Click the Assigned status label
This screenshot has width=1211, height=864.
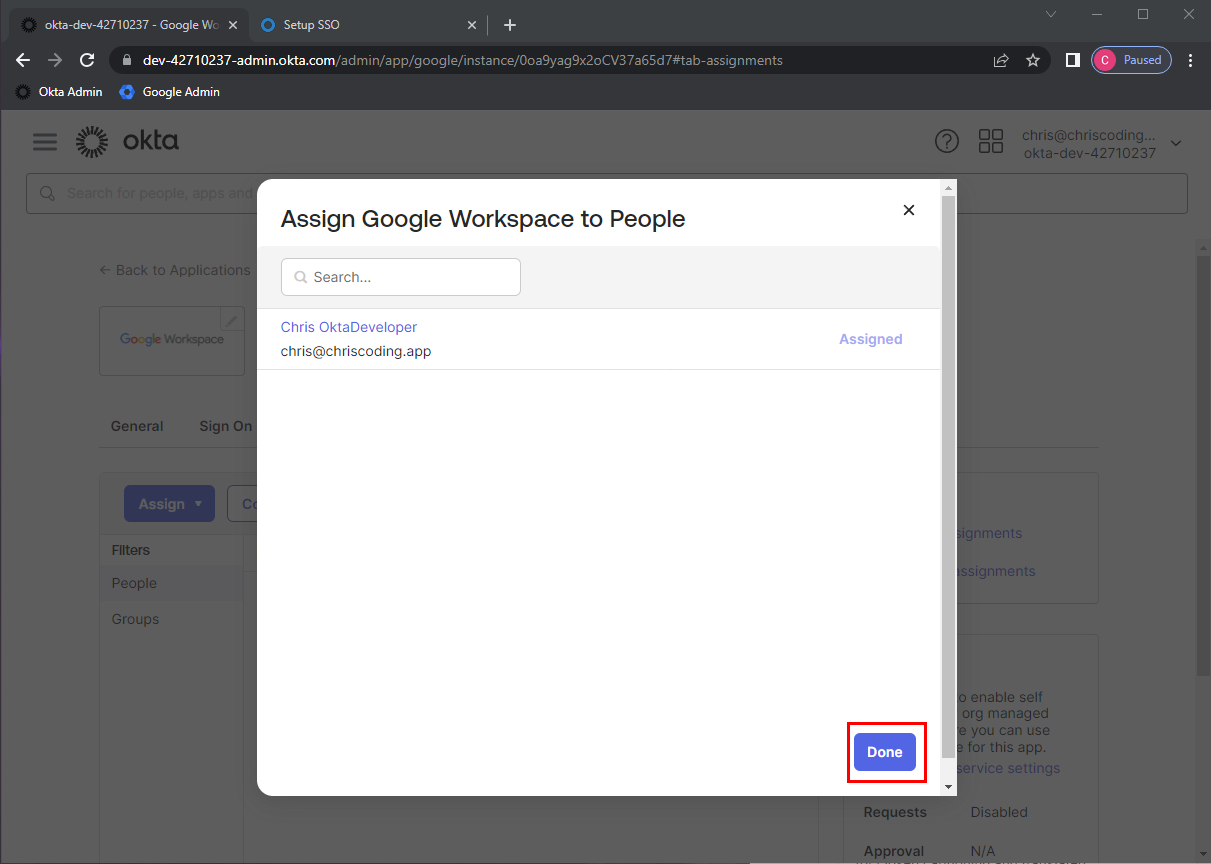(871, 339)
